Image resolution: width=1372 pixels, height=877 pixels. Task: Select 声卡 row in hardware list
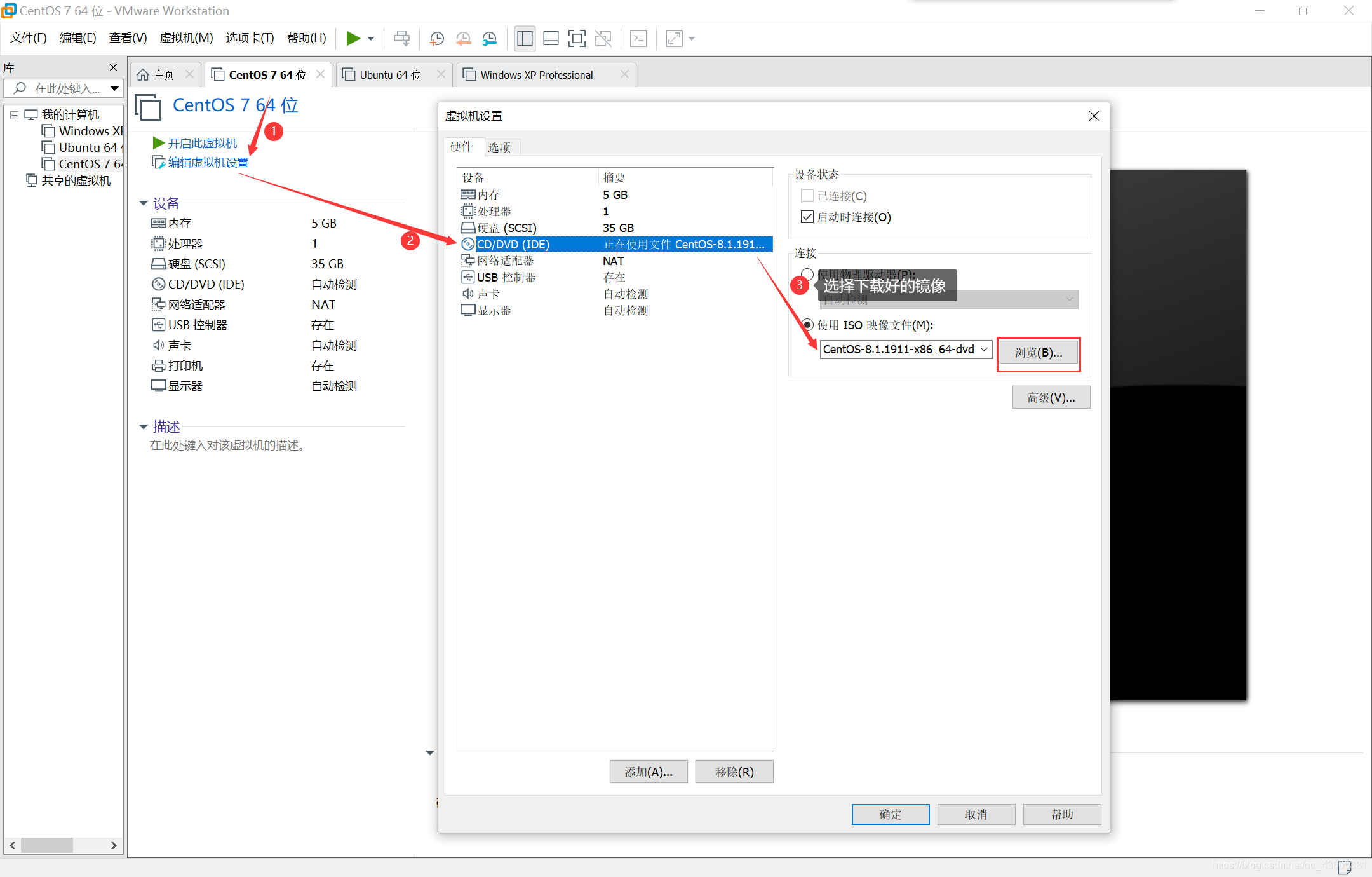pos(615,294)
